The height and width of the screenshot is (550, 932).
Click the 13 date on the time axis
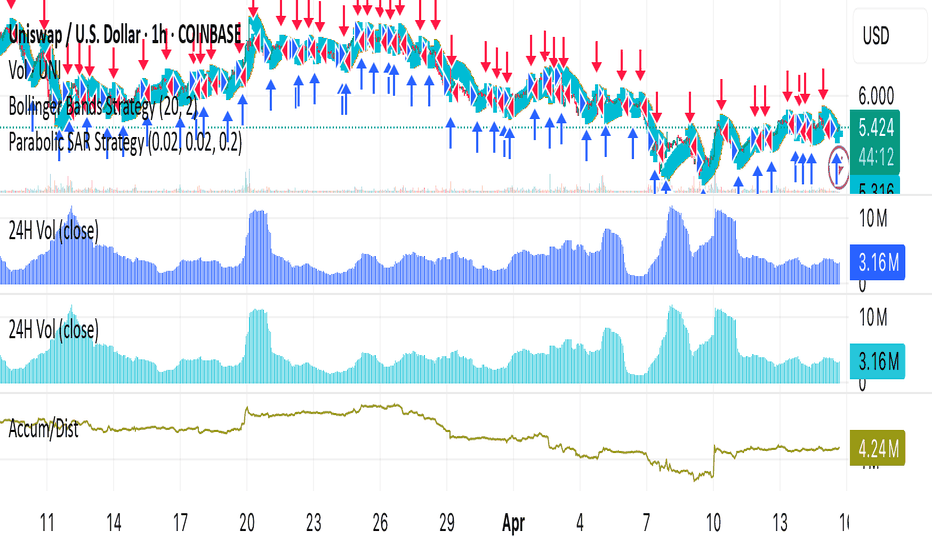[779, 523]
